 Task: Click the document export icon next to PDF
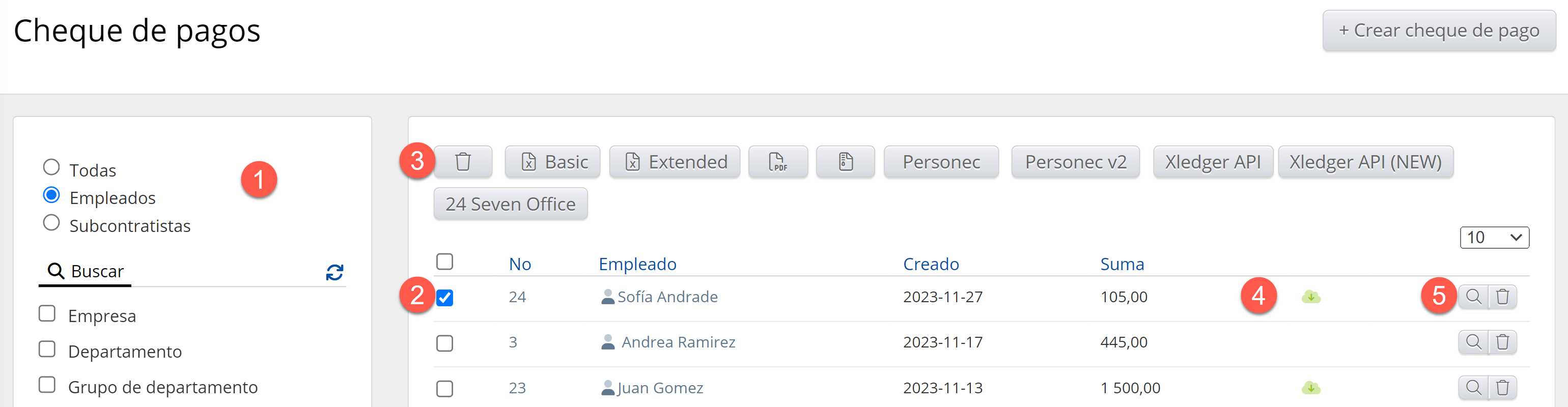point(845,162)
